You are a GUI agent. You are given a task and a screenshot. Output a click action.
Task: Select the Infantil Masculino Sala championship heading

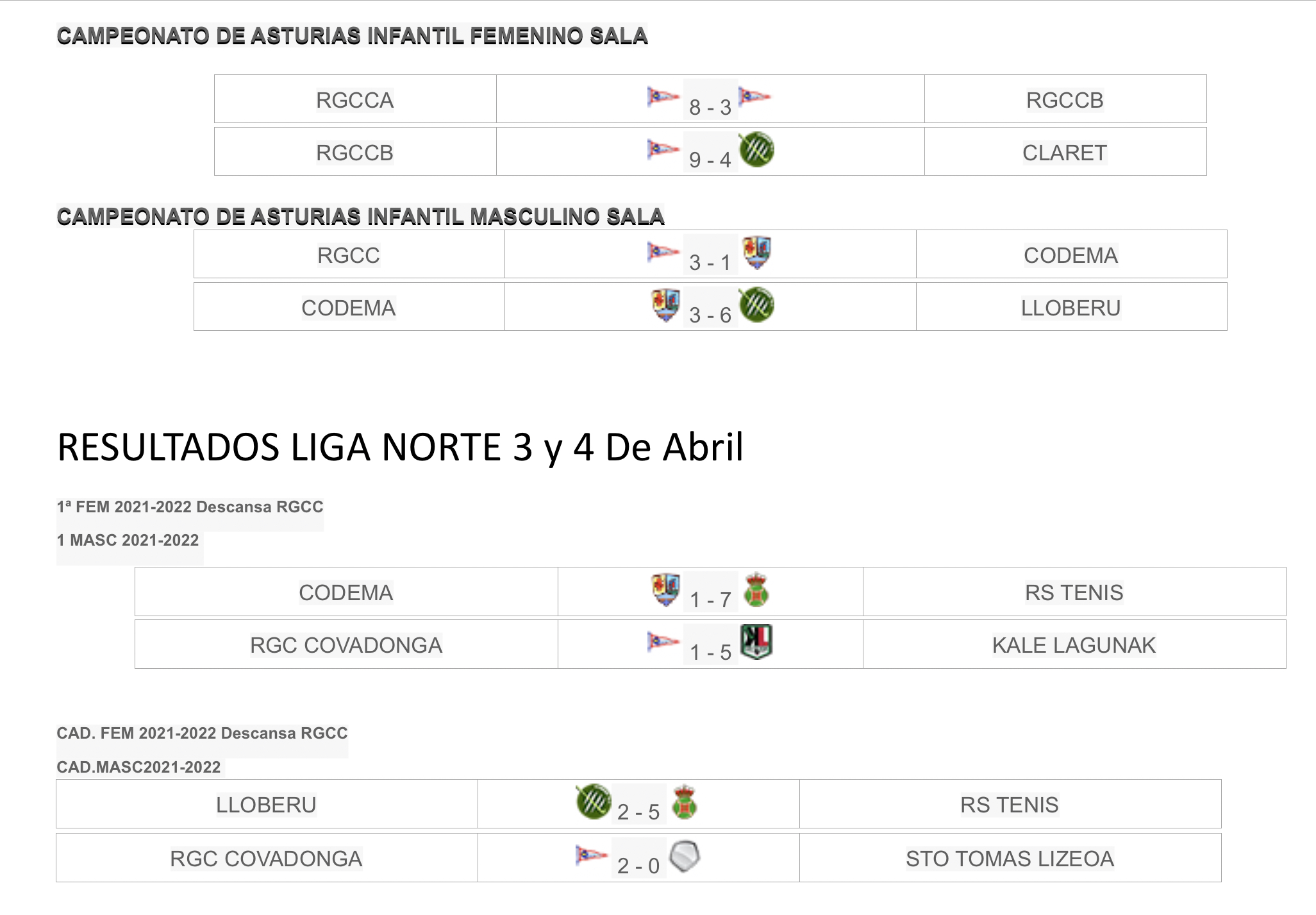pos(360,217)
